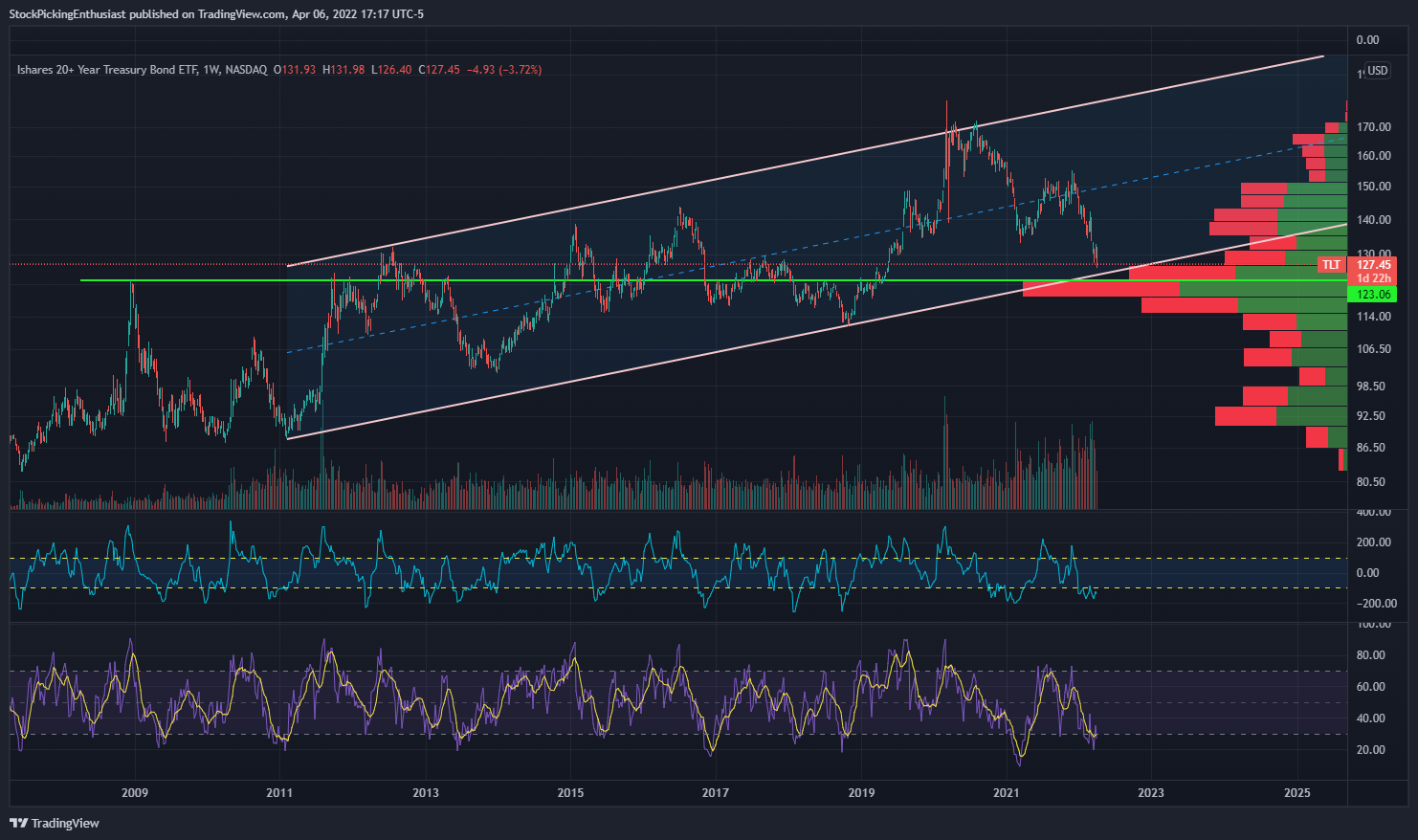Click the 1d 22h countdown label
Viewport: 1418px width, 840px height.
(1373, 278)
